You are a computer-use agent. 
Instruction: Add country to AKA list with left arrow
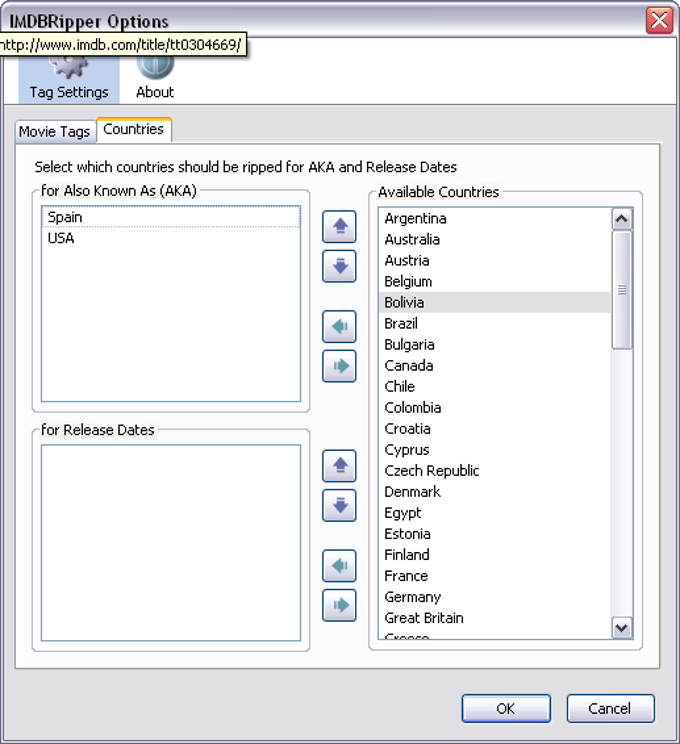tap(340, 327)
